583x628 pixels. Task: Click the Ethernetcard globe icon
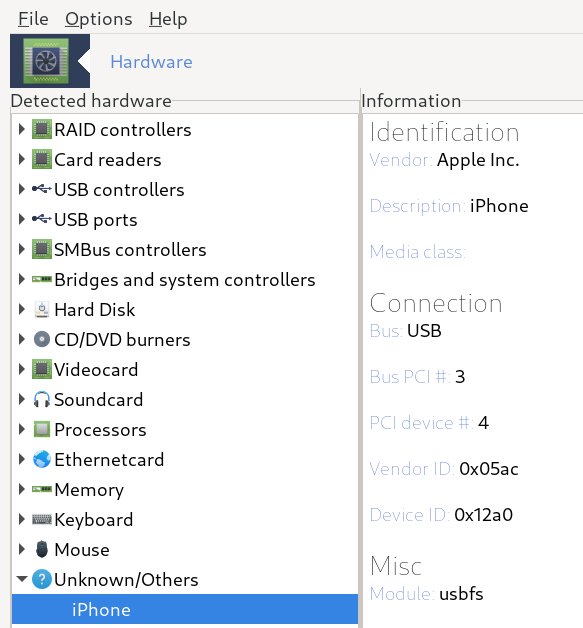pyautogui.click(x=42, y=459)
